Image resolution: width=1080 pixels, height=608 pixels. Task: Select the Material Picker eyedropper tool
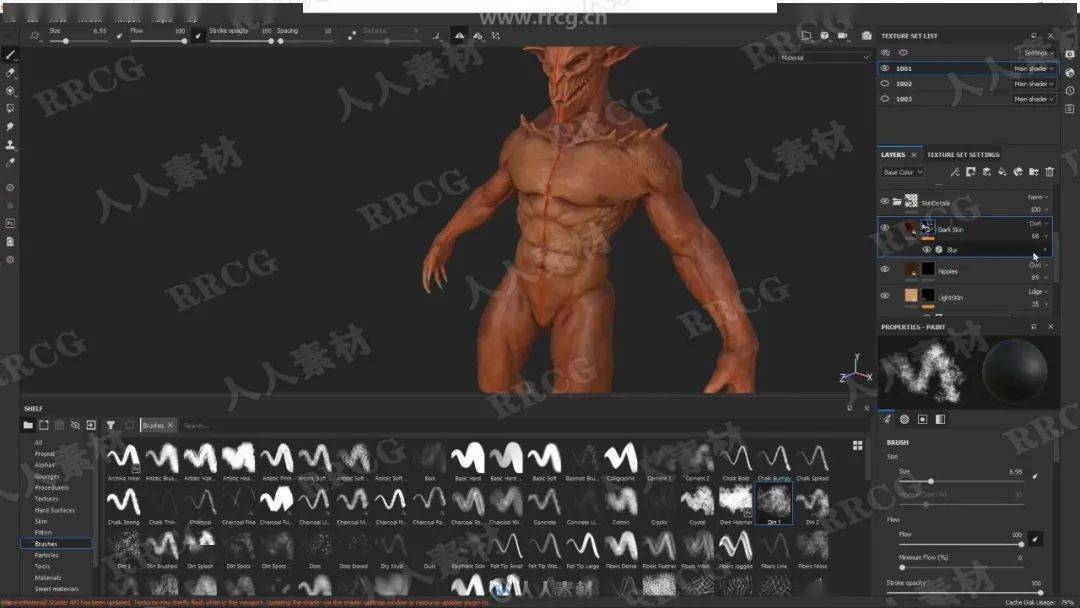pyautogui.click(x=10, y=163)
